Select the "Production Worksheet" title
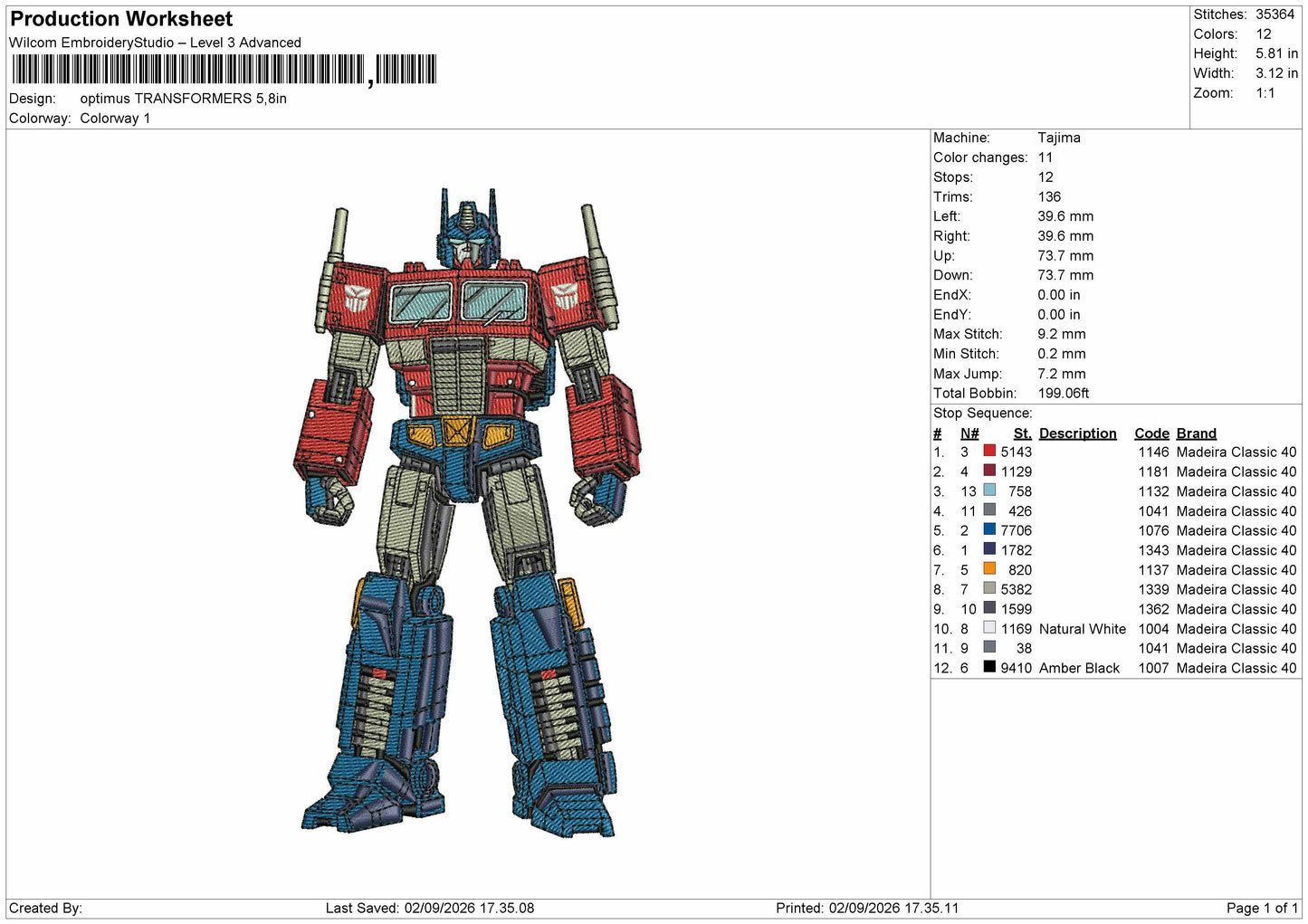Viewport: 1308px width, 924px height. pos(121,19)
